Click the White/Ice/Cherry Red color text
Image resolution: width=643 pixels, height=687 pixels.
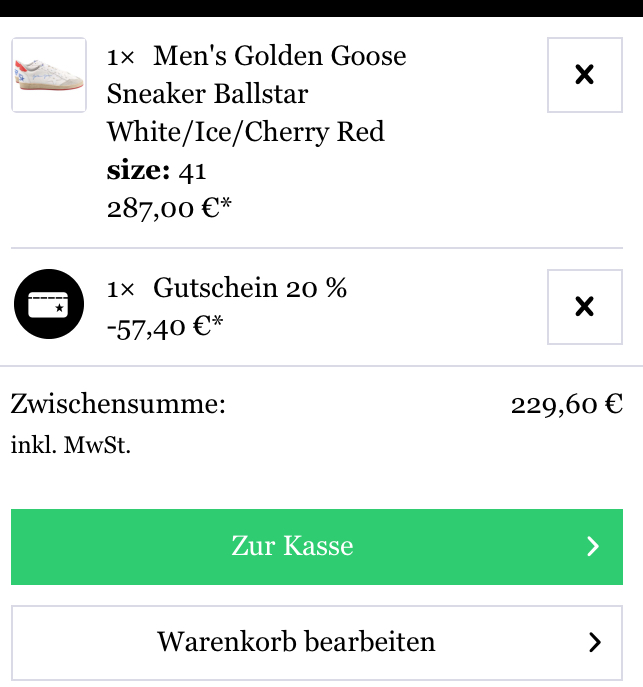pos(246,132)
